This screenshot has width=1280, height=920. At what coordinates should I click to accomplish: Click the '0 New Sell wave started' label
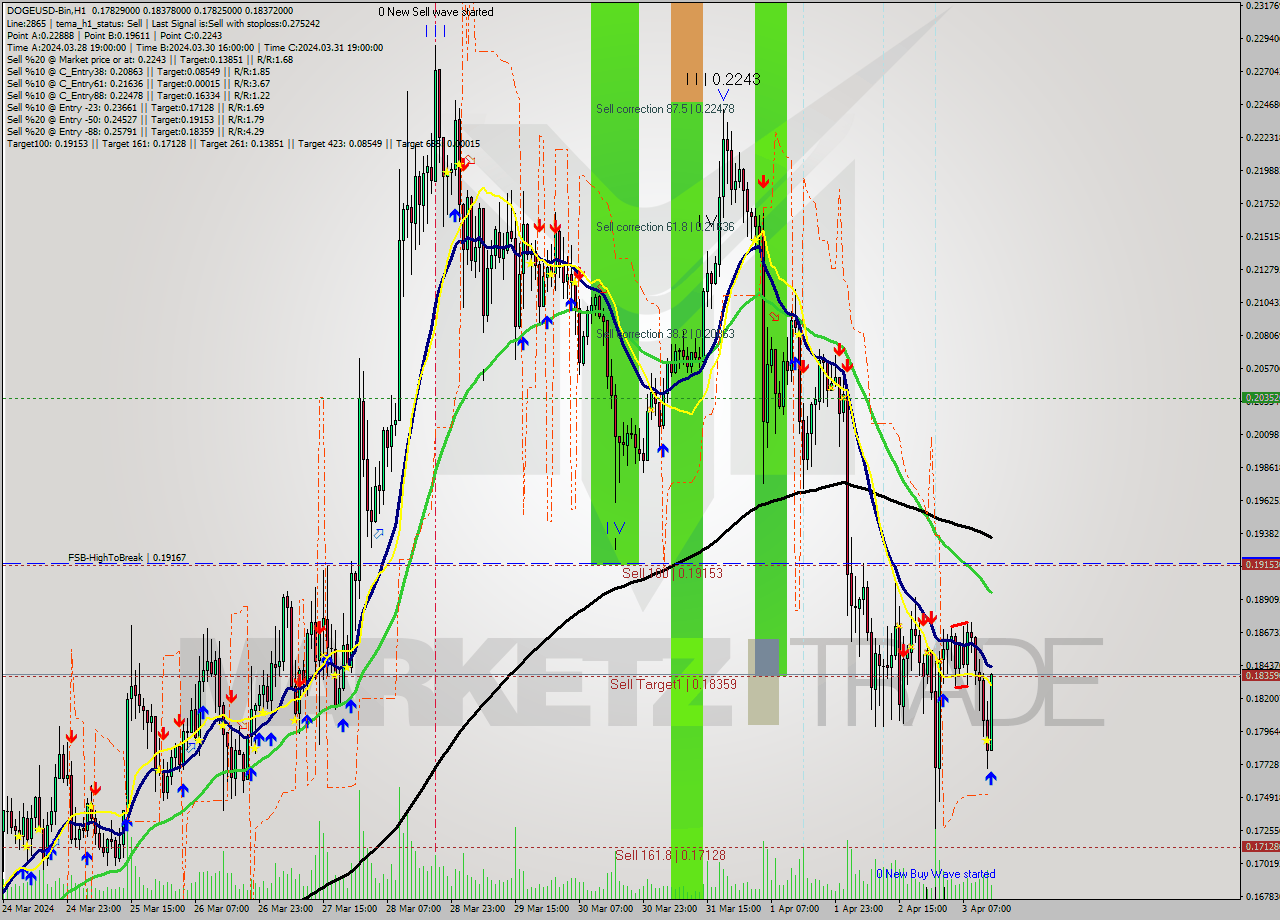tap(435, 12)
